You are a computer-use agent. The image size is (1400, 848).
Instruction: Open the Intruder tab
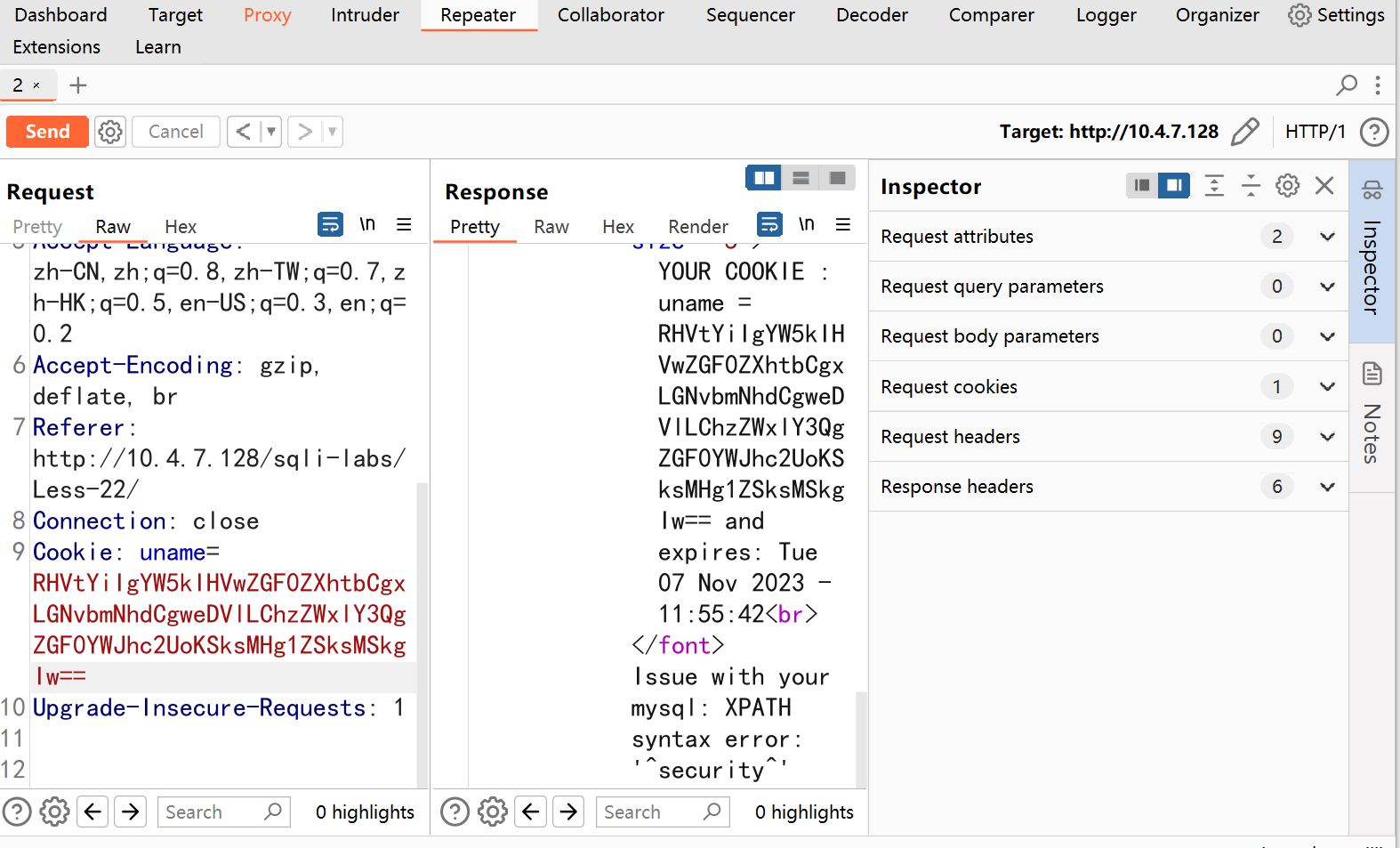tap(365, 15)
